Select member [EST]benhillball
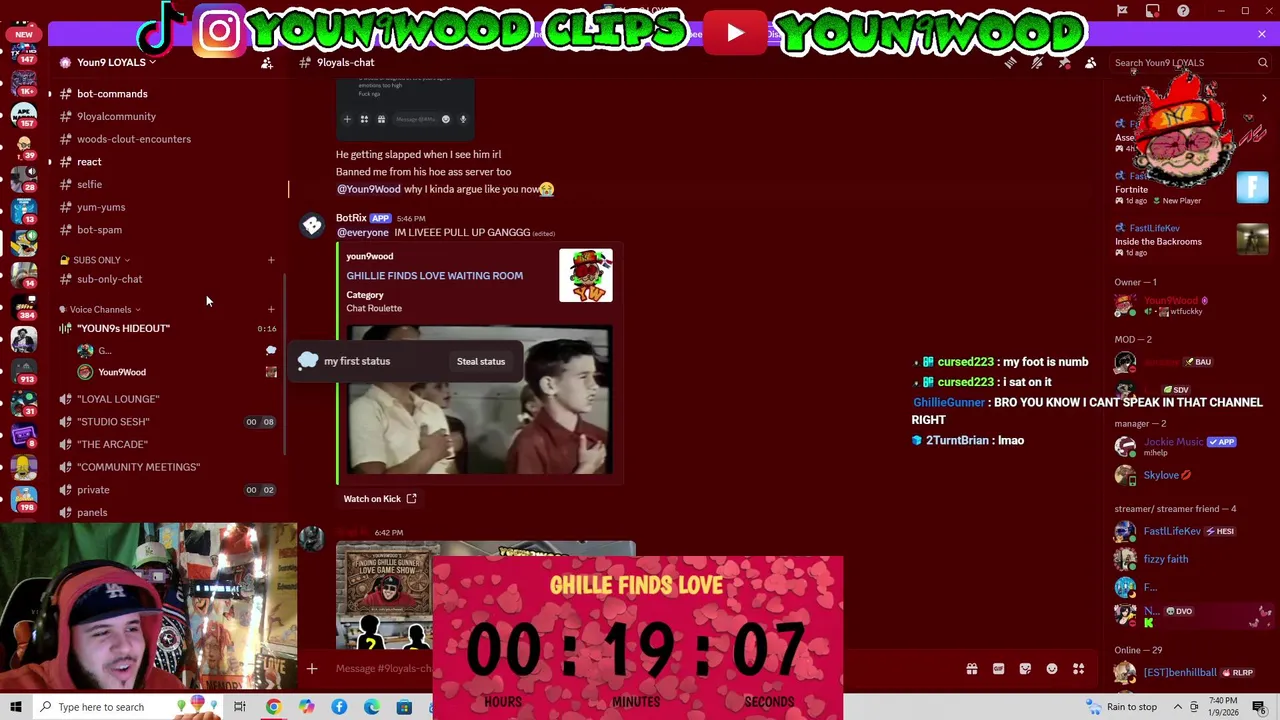The height and width of the screenshot is (720, 1280). [x=1190, y=673]
